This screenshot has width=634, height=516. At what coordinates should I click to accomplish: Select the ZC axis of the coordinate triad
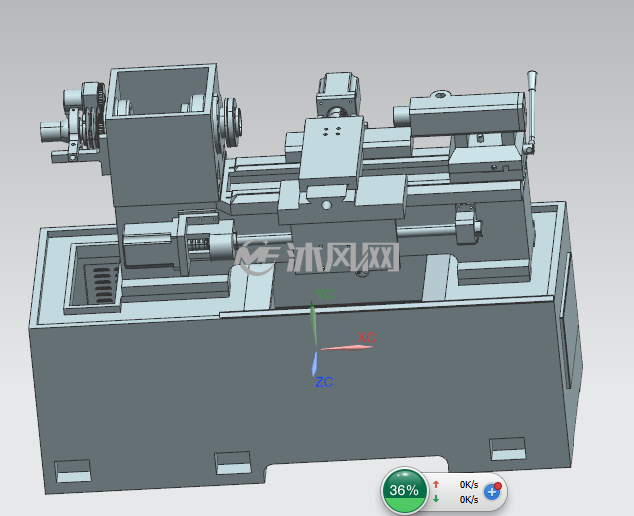pyautogui.click(x=314, y=363)
